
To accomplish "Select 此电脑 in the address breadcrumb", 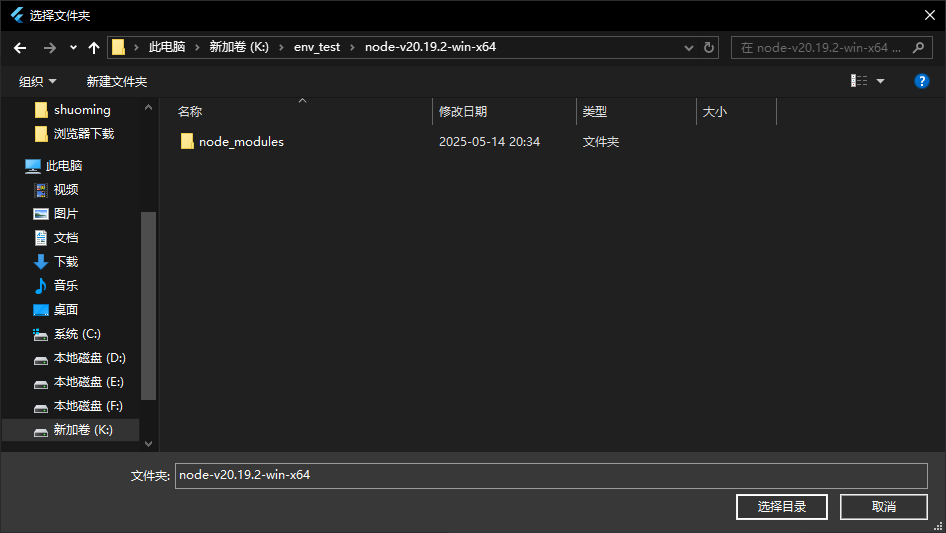I will [167, 47].
